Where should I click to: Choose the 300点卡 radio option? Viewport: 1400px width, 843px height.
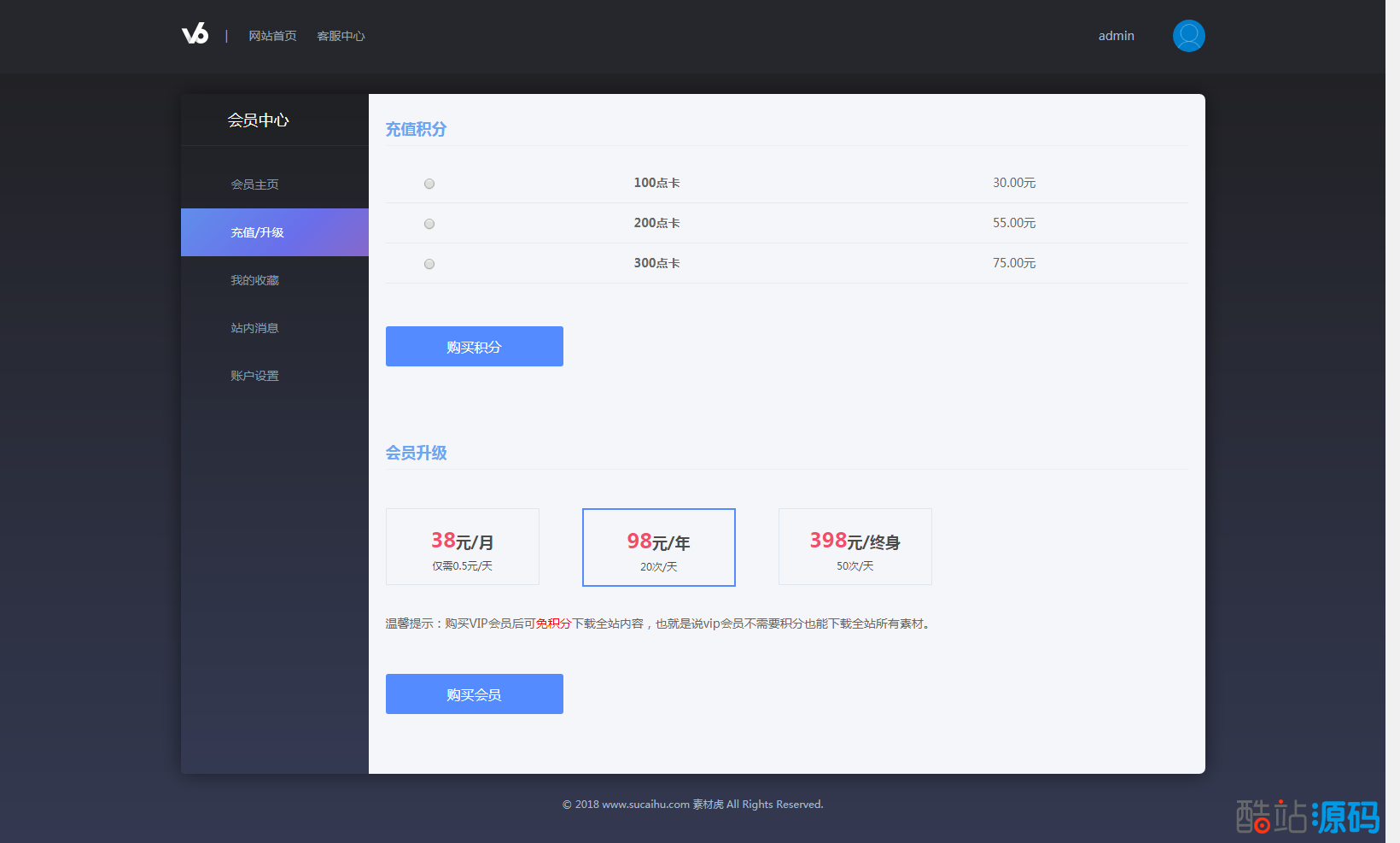coord(429,264)
